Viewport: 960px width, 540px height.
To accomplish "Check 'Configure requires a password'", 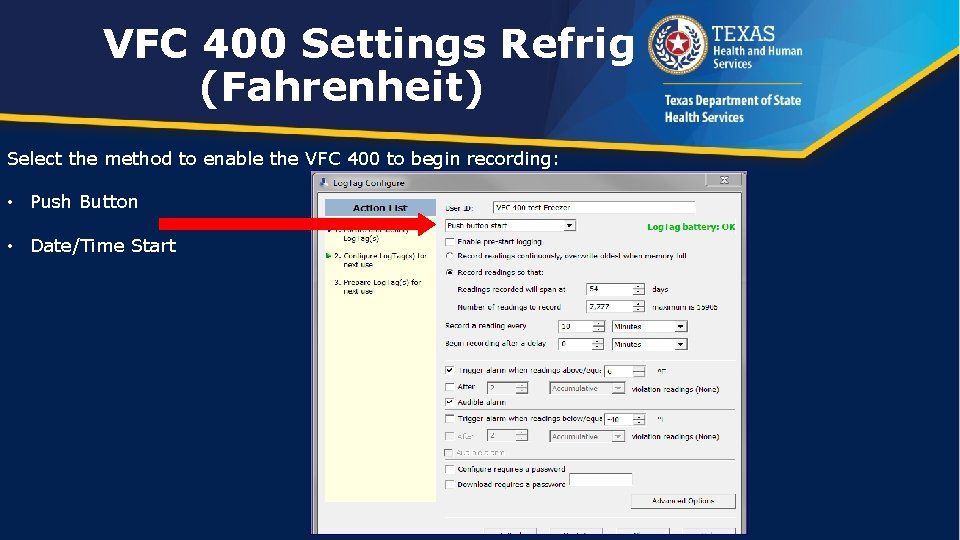I will click(450, 469).
